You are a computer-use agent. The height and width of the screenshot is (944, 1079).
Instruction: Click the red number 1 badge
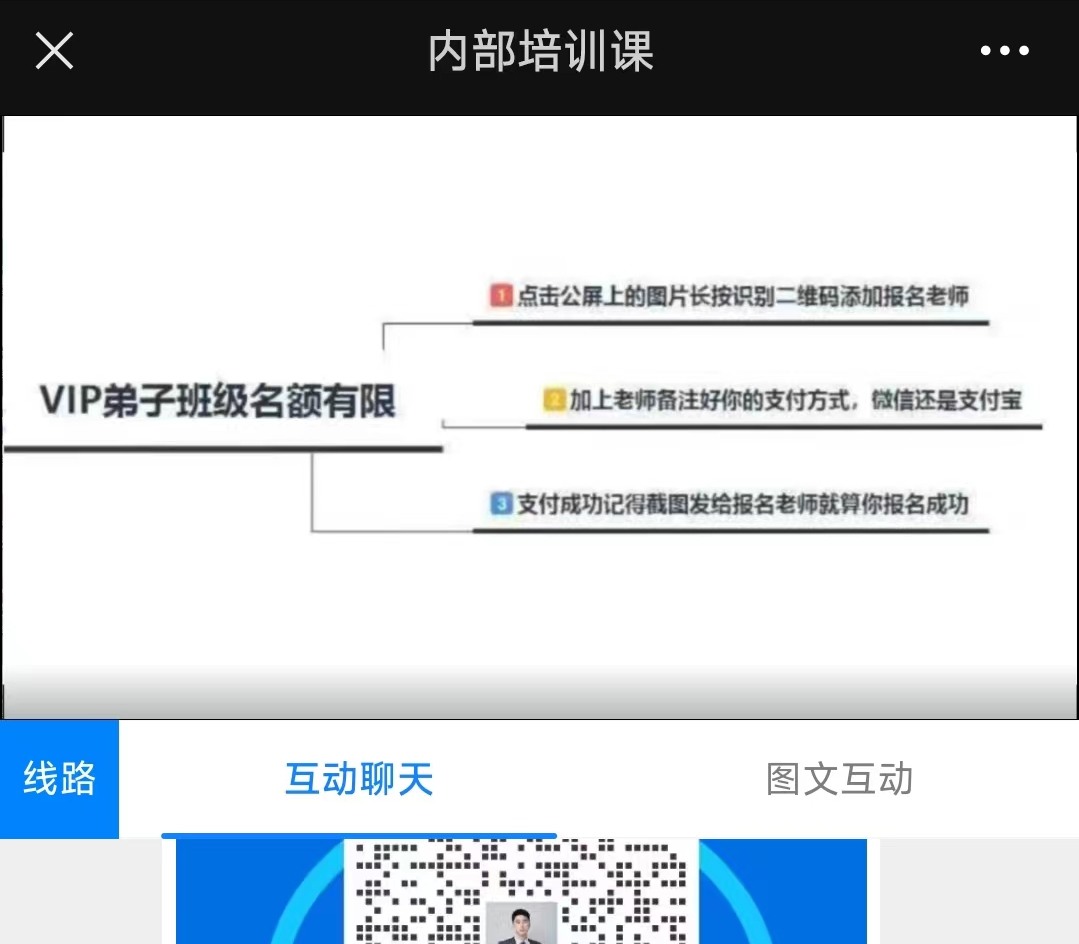pos(500,296)
